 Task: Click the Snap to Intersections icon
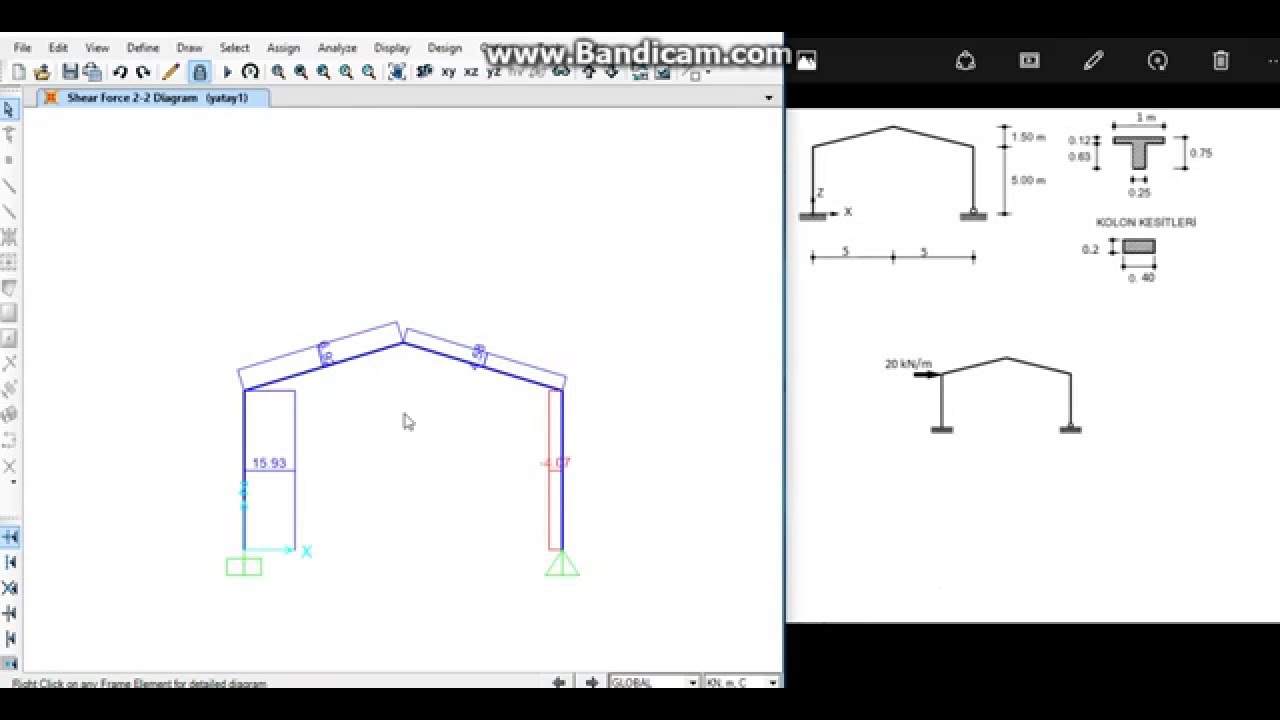(x=10, y=588)
